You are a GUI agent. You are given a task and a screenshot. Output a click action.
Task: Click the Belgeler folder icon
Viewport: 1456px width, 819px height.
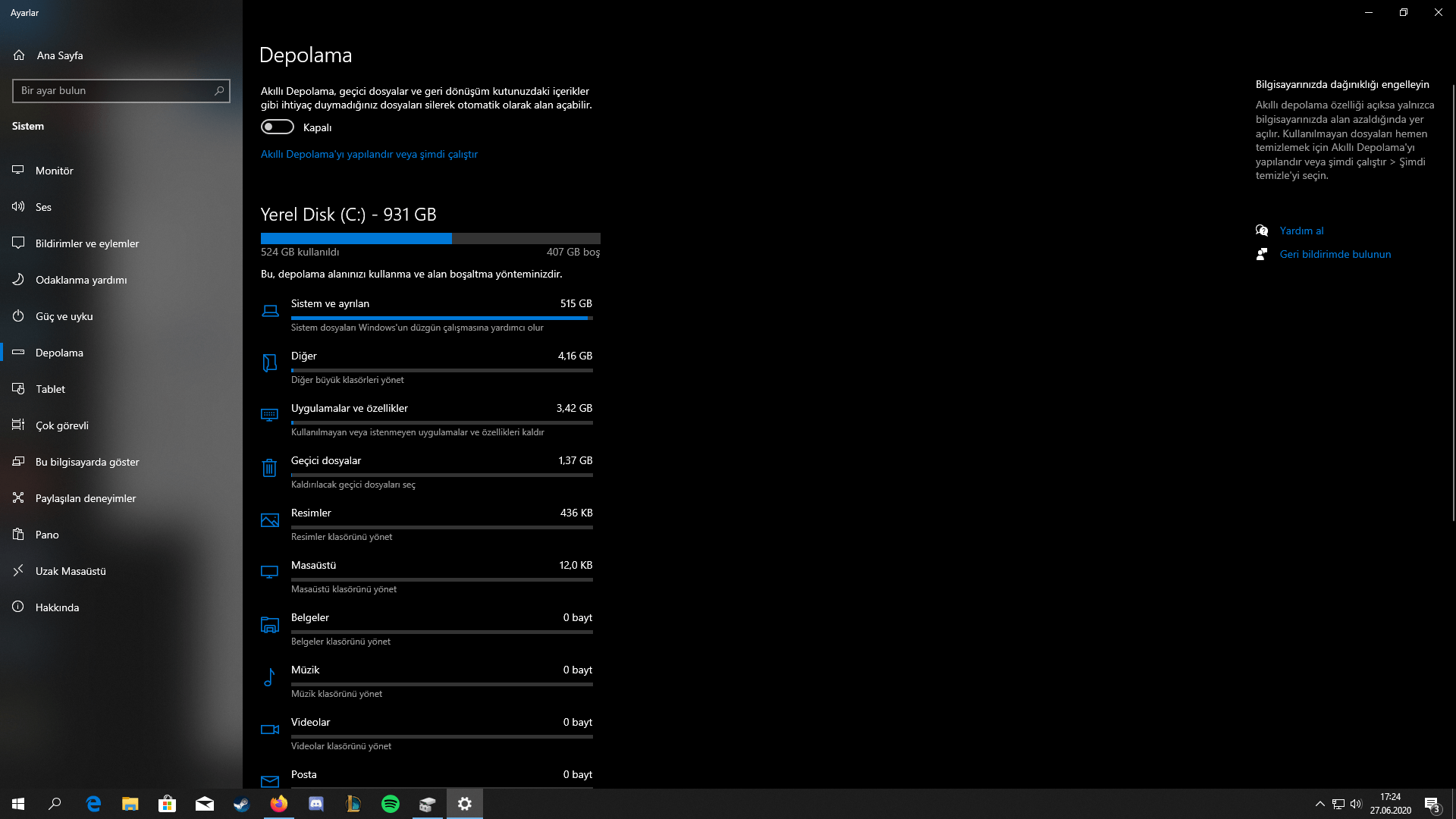point(269,625)
